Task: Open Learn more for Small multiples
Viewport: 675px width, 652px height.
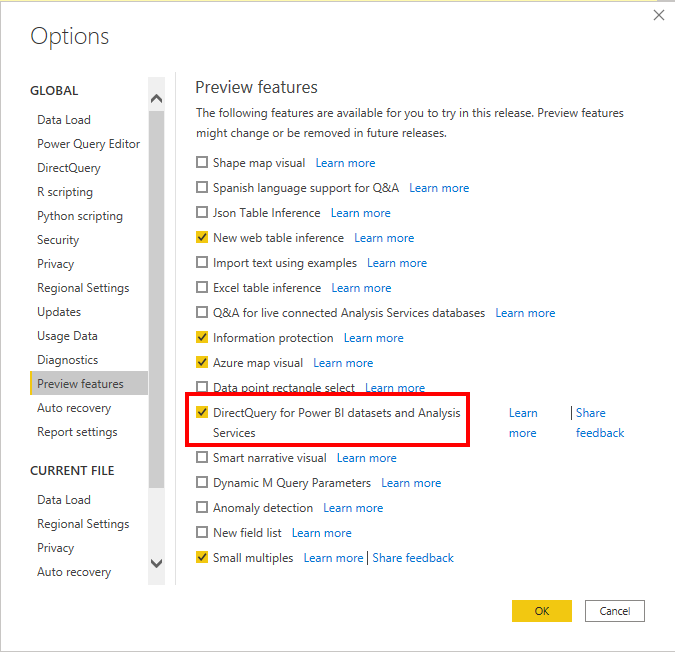Action: point(333,558)
